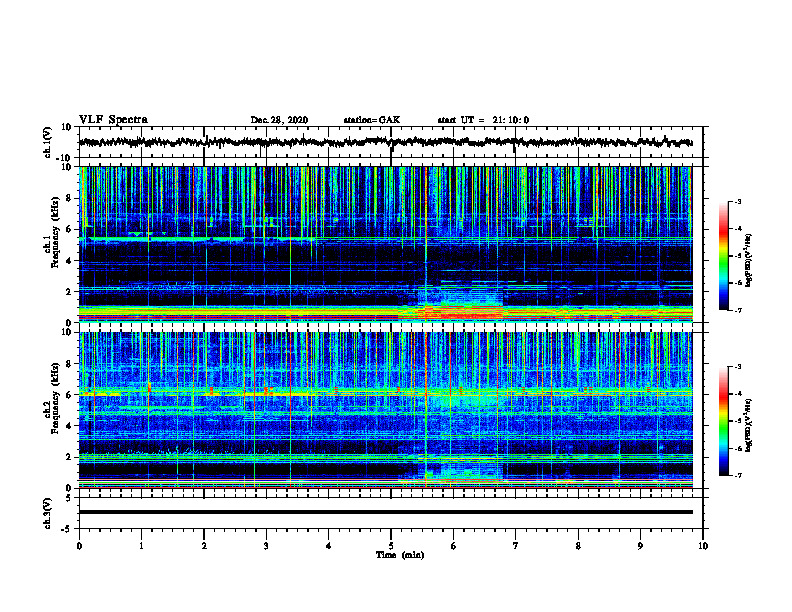Click the ch.1 voltage waveform trace panel
This screenshot has height=612, width=792.
pos(391,142)
